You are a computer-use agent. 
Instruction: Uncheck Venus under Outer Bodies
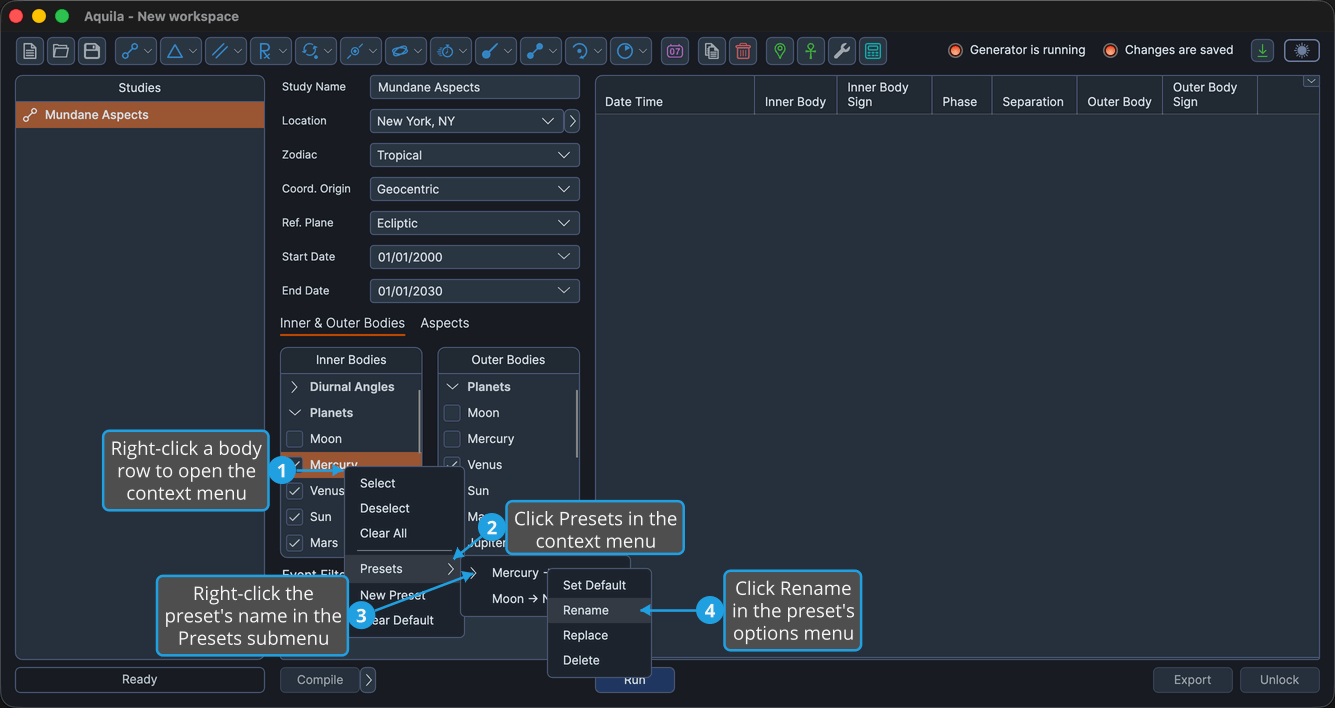tap(452, 464)
